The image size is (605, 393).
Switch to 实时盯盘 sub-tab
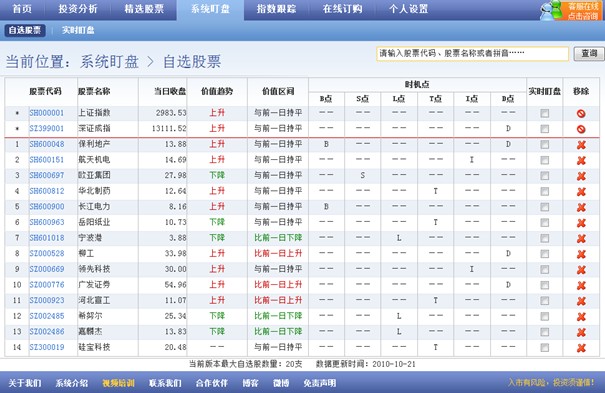[x=78, y=30]
